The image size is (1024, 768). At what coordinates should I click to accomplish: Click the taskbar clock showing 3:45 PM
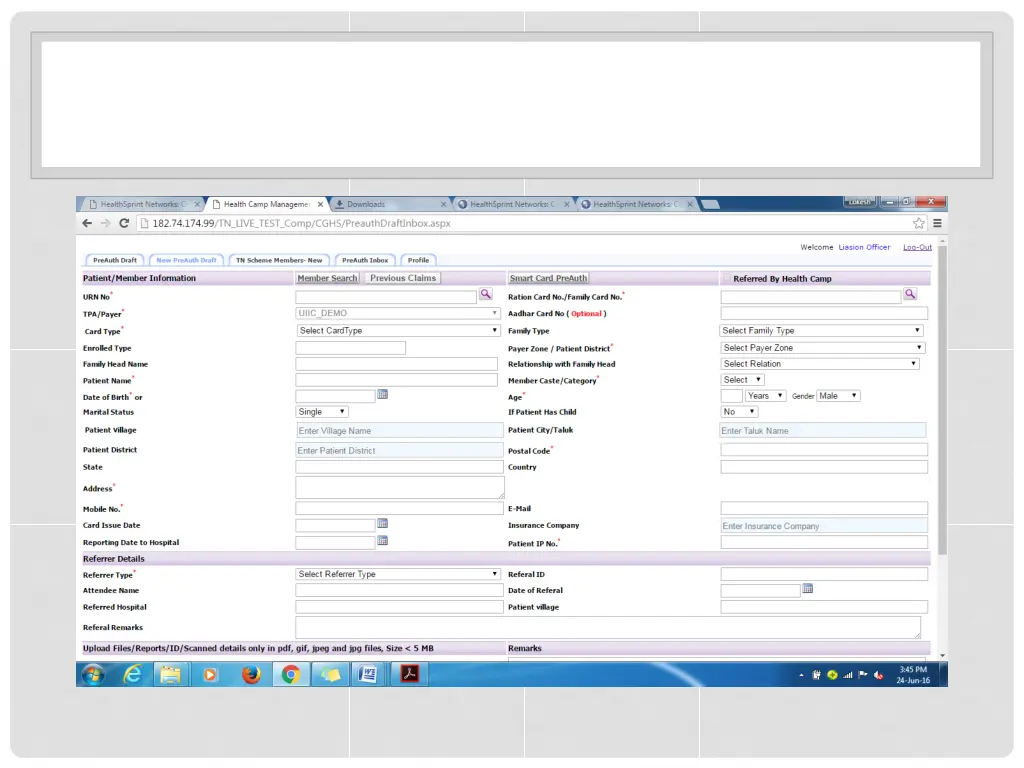click(913, 675)
